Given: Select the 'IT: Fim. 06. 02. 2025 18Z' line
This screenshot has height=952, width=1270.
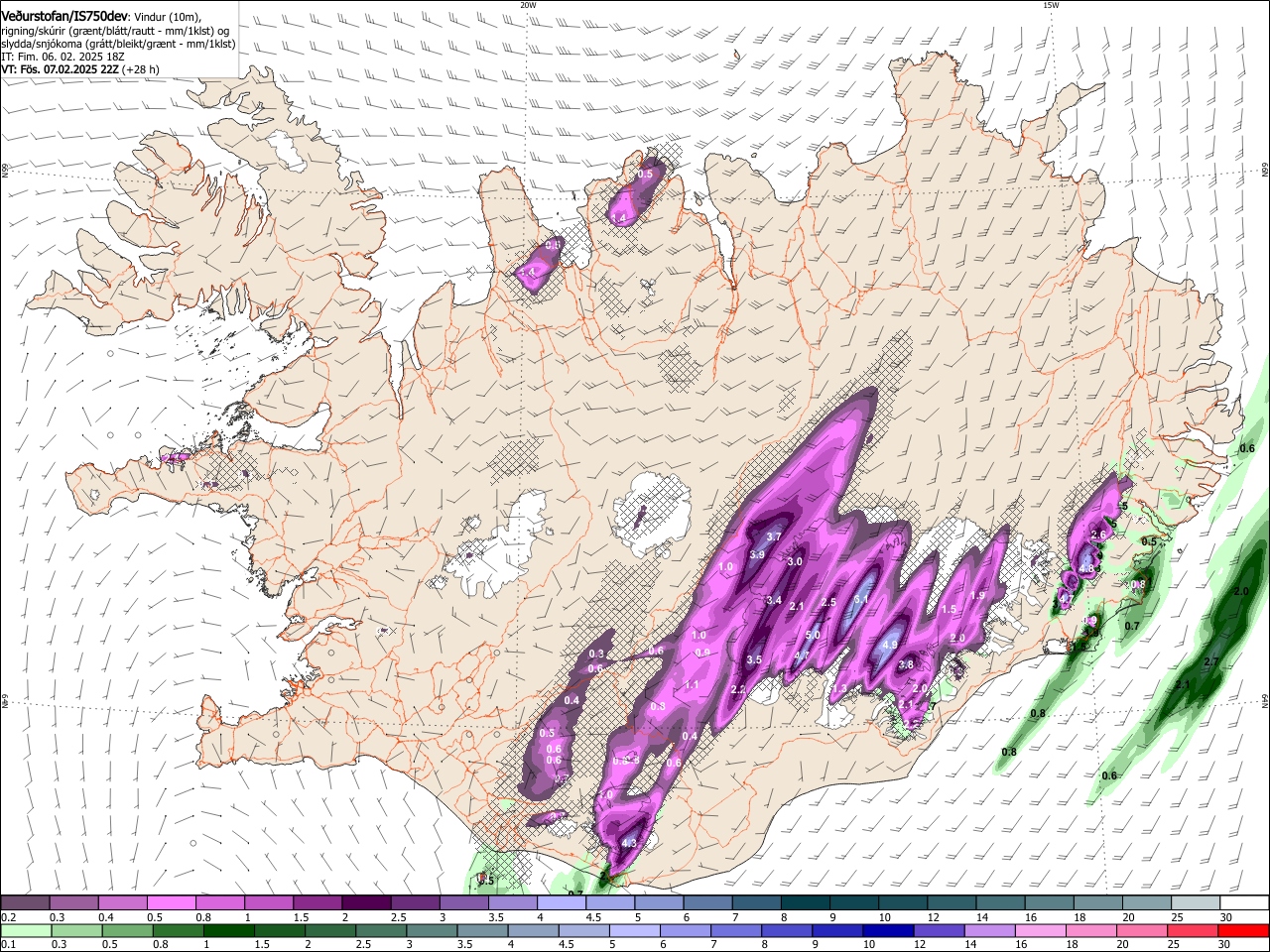Looking at the screenshot, I should click(x=63, y=57).
